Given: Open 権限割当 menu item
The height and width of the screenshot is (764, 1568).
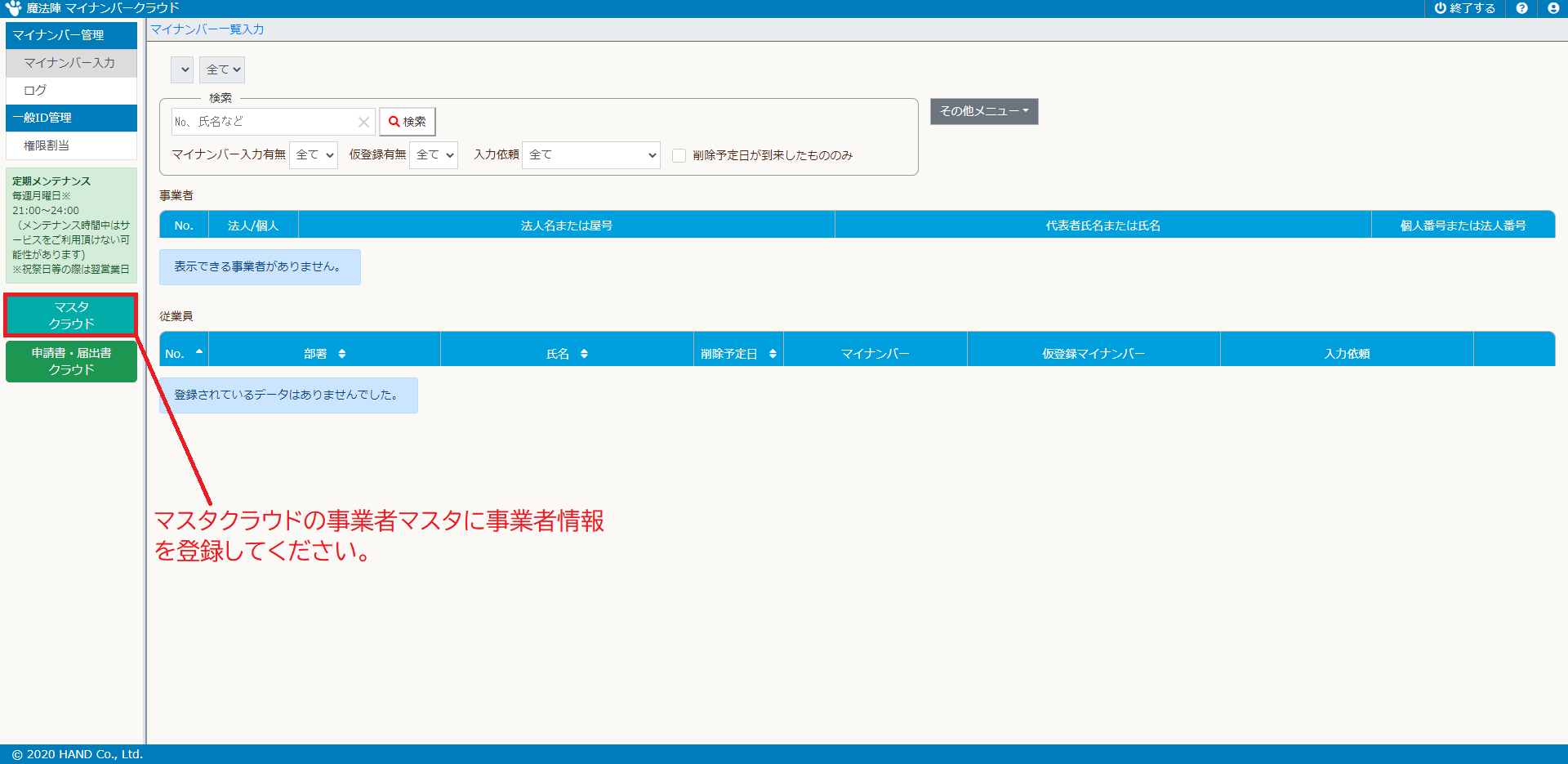Looking at the screenshot, I should click(x=72, y=145).
